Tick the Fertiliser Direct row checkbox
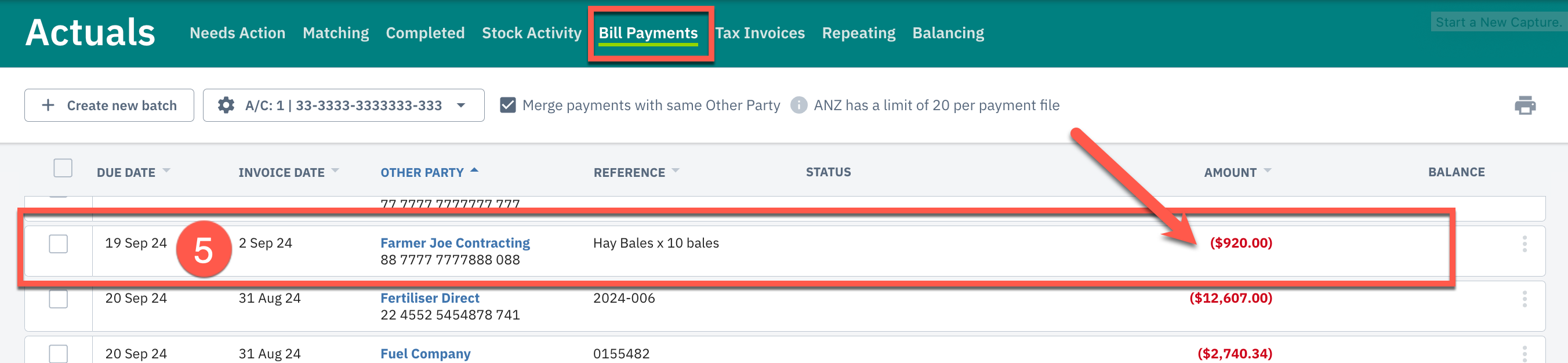 click(59, 299)
